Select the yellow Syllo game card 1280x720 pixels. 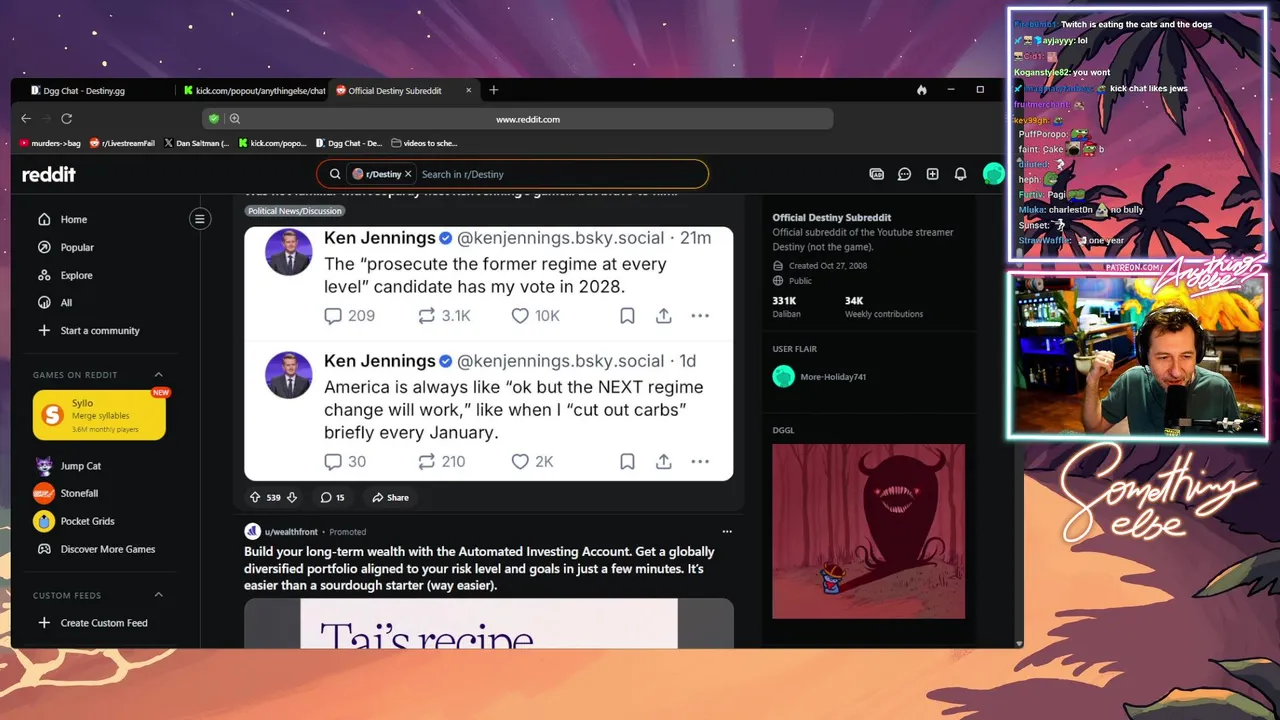[99, 415]
